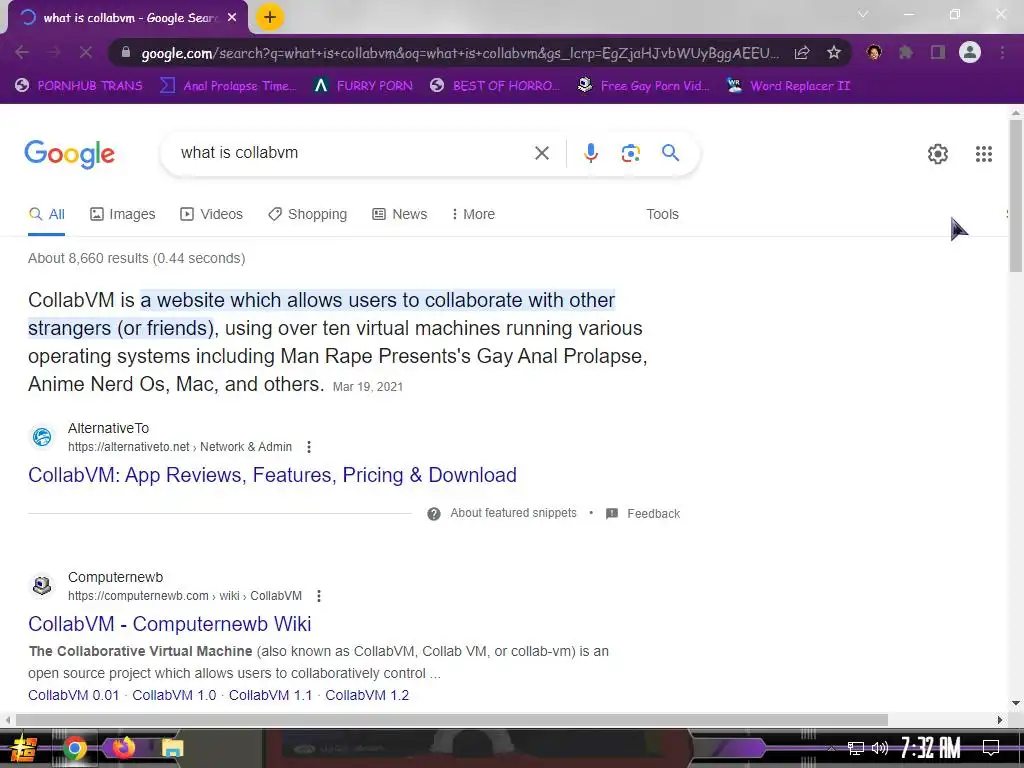1024x768 pixels.
Task: Select the All results tab
Action: pyautogui.click(x=46, y=214)
